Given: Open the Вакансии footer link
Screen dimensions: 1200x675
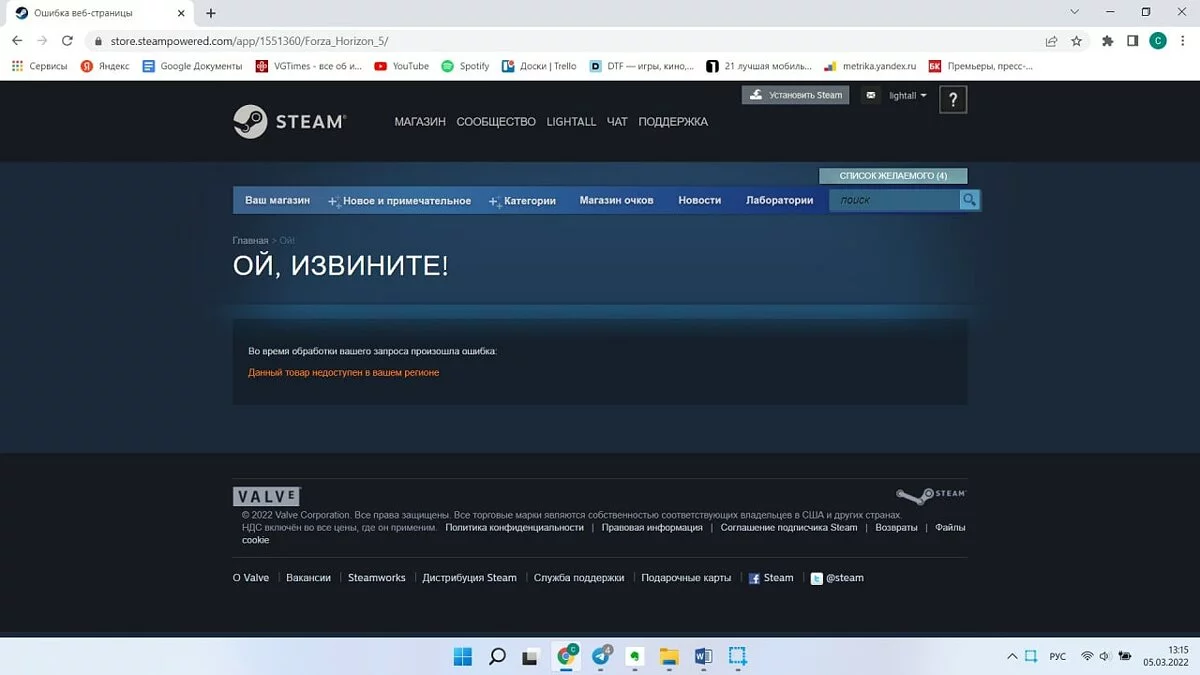Looking at the screenshot, I should pyautogui.click(x=308, y=578).
